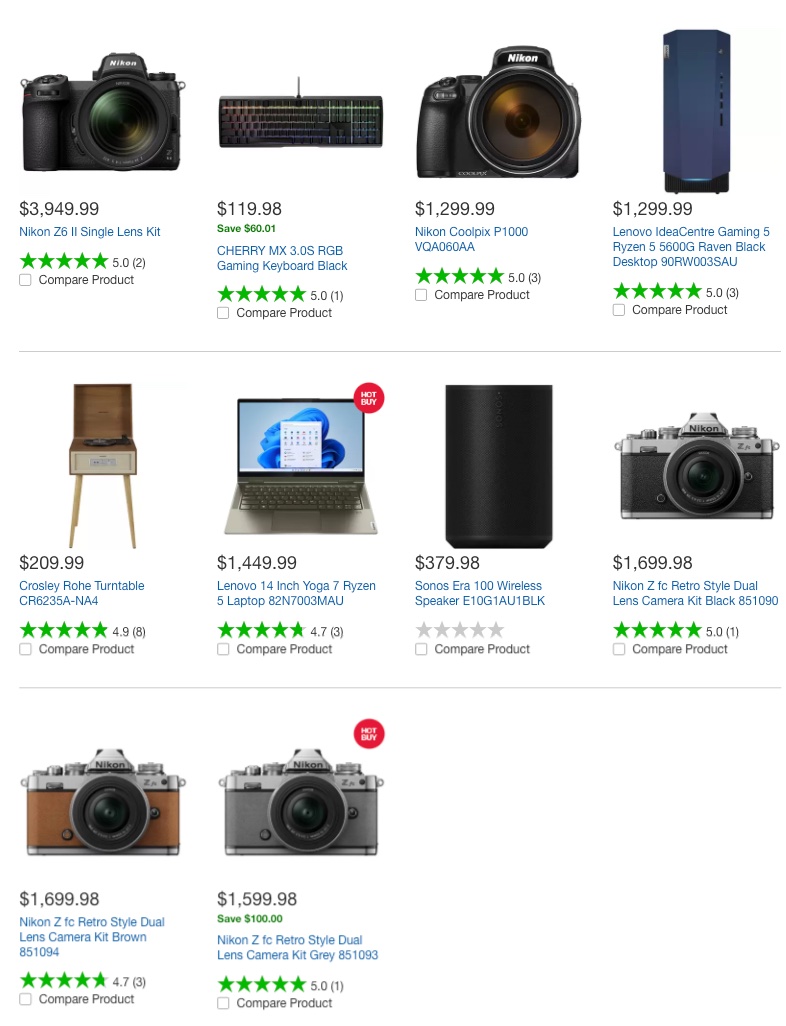786x1026 pixels.
Task: Click the star rating of Crosley Rohe Turntable
Action: pos(63,630)
